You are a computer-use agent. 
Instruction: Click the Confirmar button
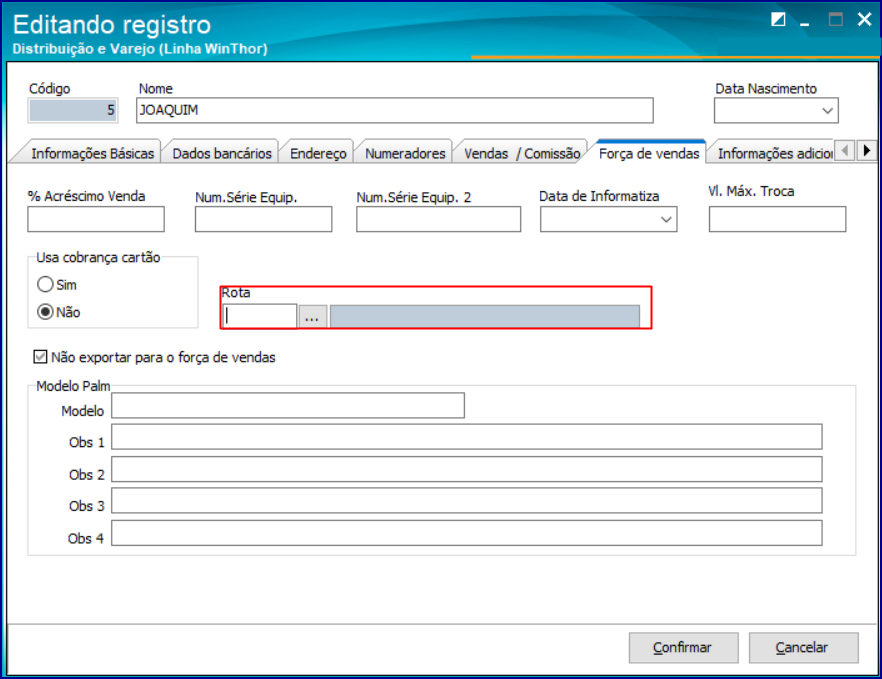[x=683, y=647]
